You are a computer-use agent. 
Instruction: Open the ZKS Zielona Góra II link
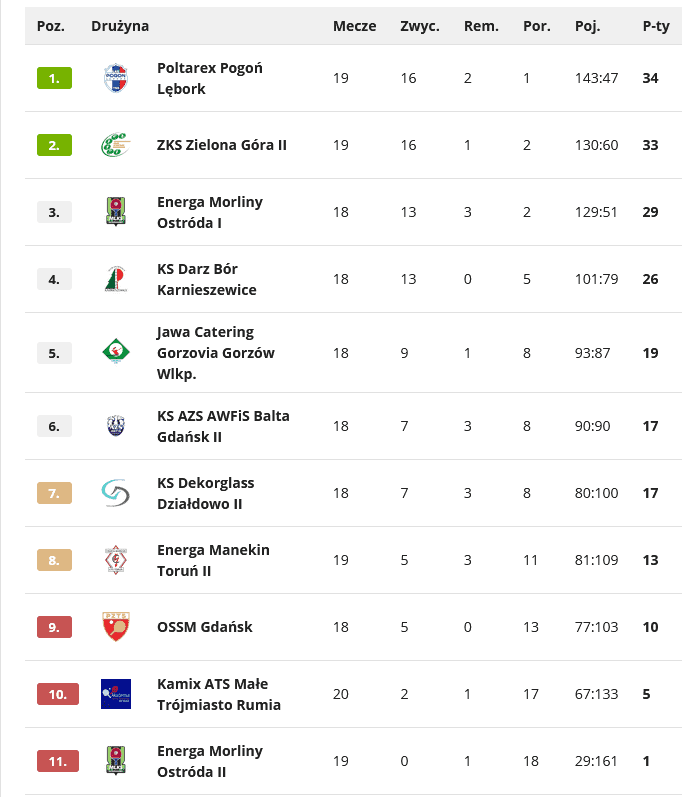(x=222, y=145)
